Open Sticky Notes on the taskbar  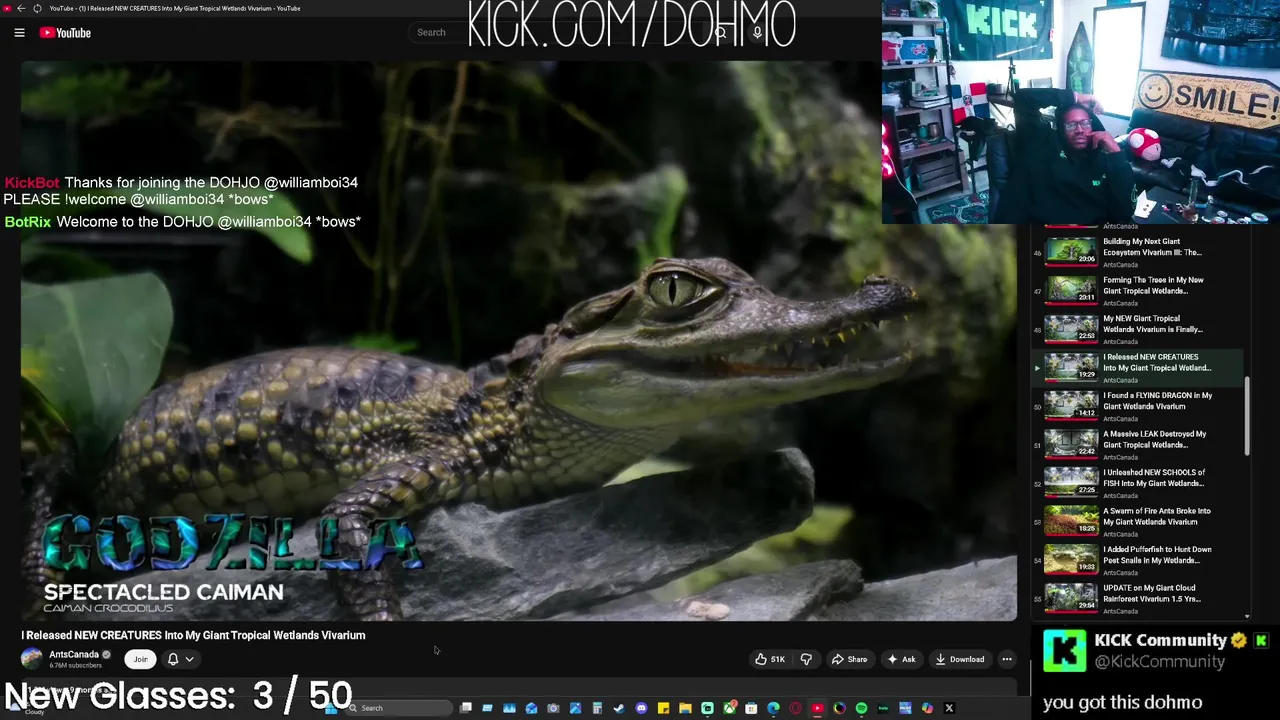click(663, 708)
